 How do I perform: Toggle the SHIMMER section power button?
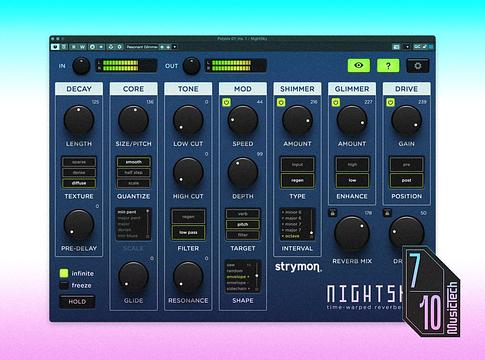pyautogui.click(x=281, y=102)
